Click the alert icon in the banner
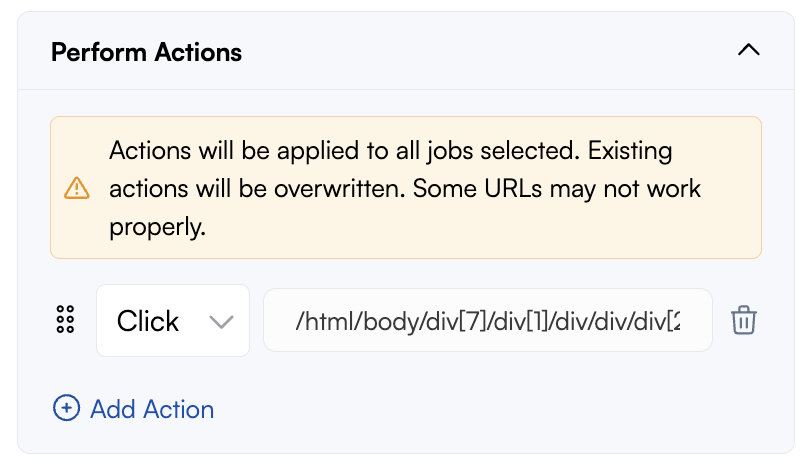812x468 pixels. pyautogui.click(x=77, y=188)
